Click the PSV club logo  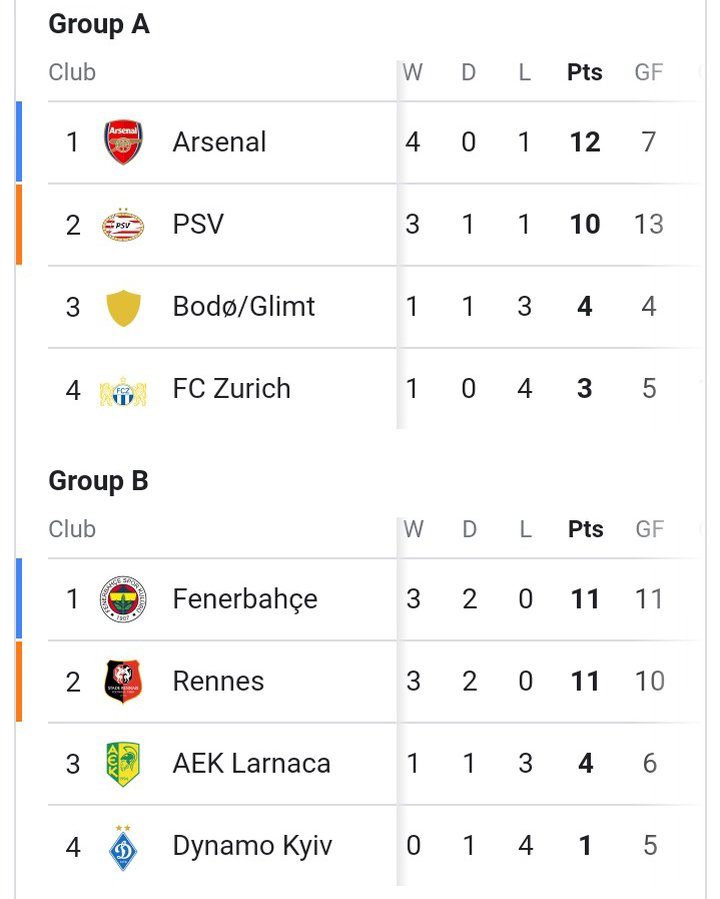click(x=123, y=224)
